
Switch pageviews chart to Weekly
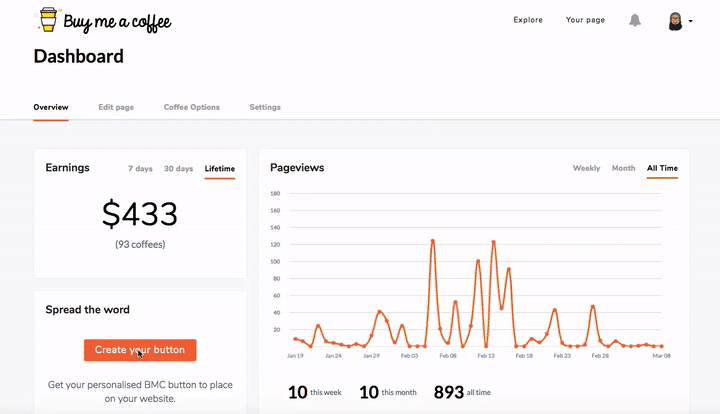[586, 168]
